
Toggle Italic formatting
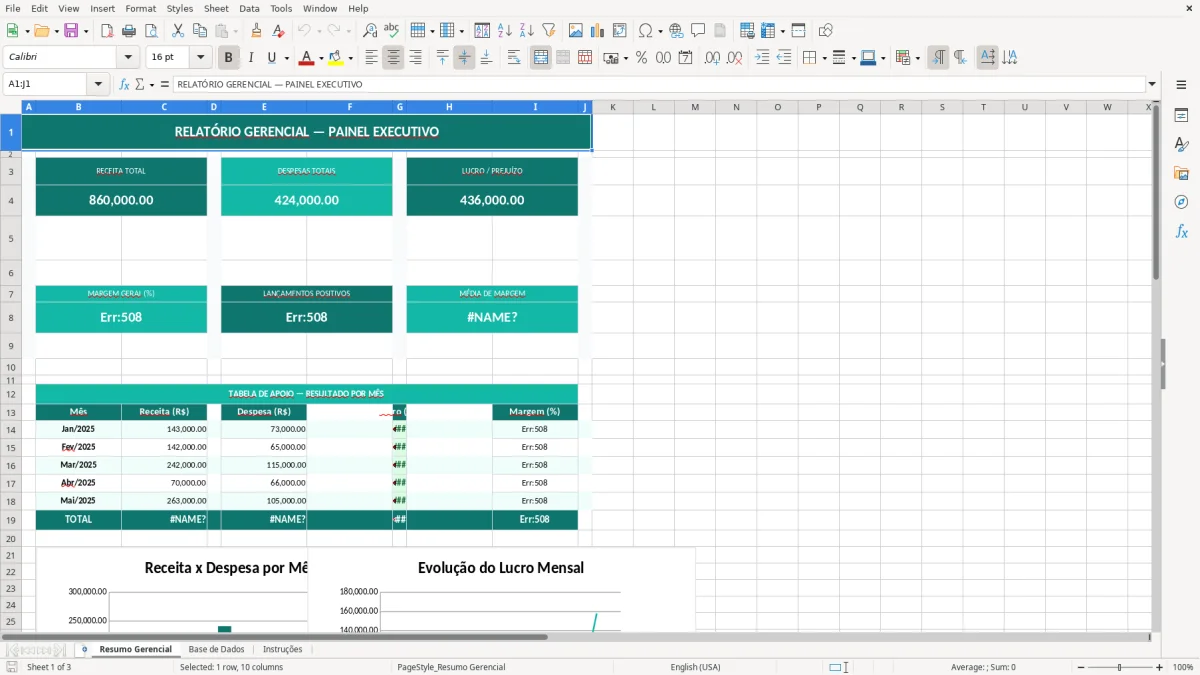click(x=251, y=58)
